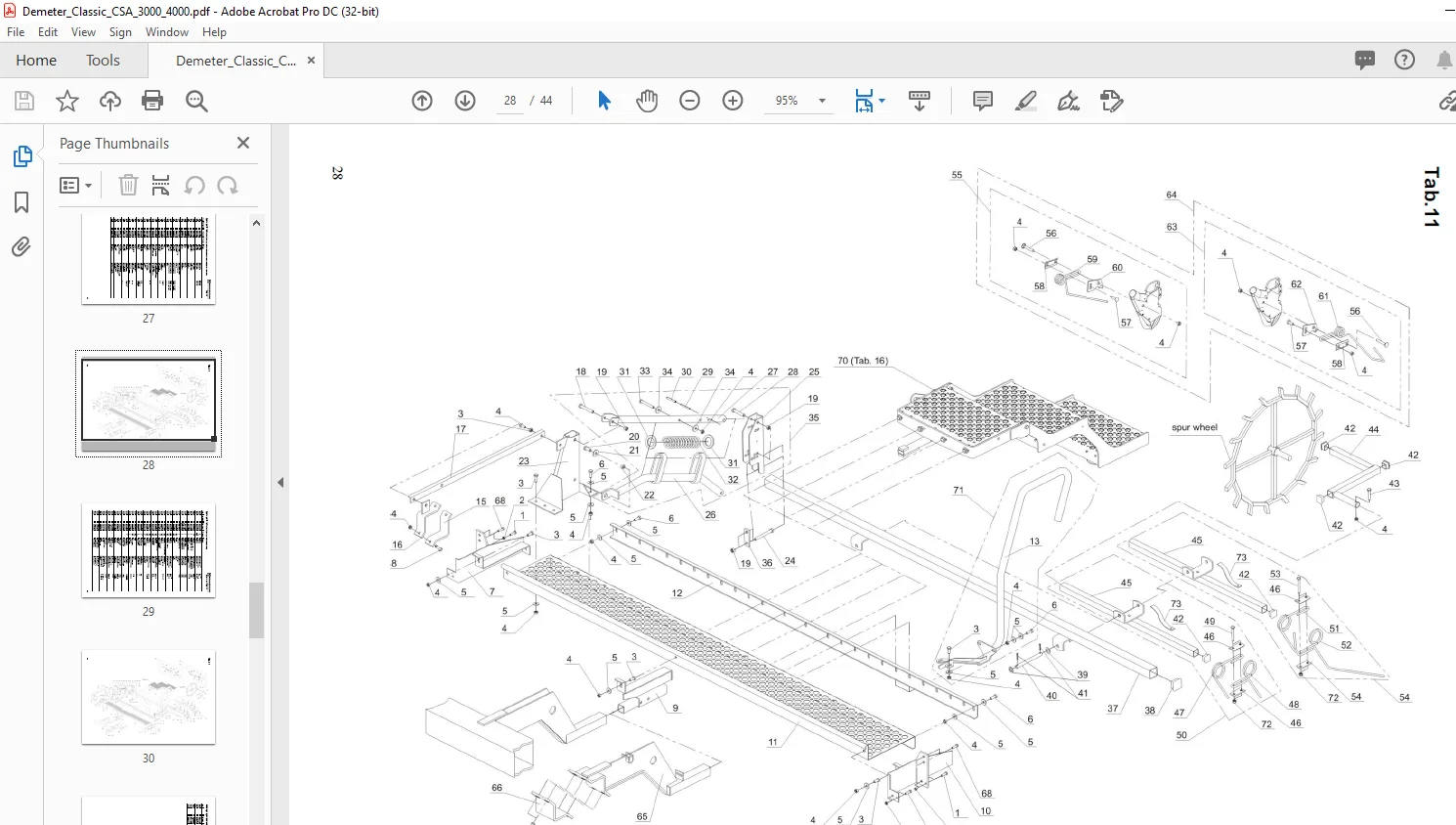
Task: Click the 'spur wheel' label in diagram
Action: 1194,427
